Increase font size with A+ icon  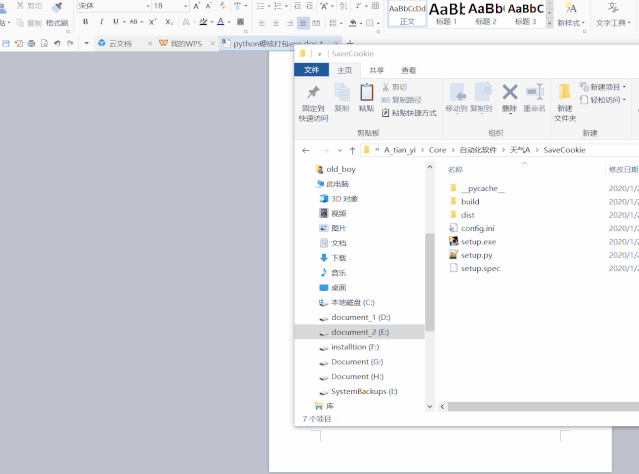pyautogui.click(x=197, y=6)
